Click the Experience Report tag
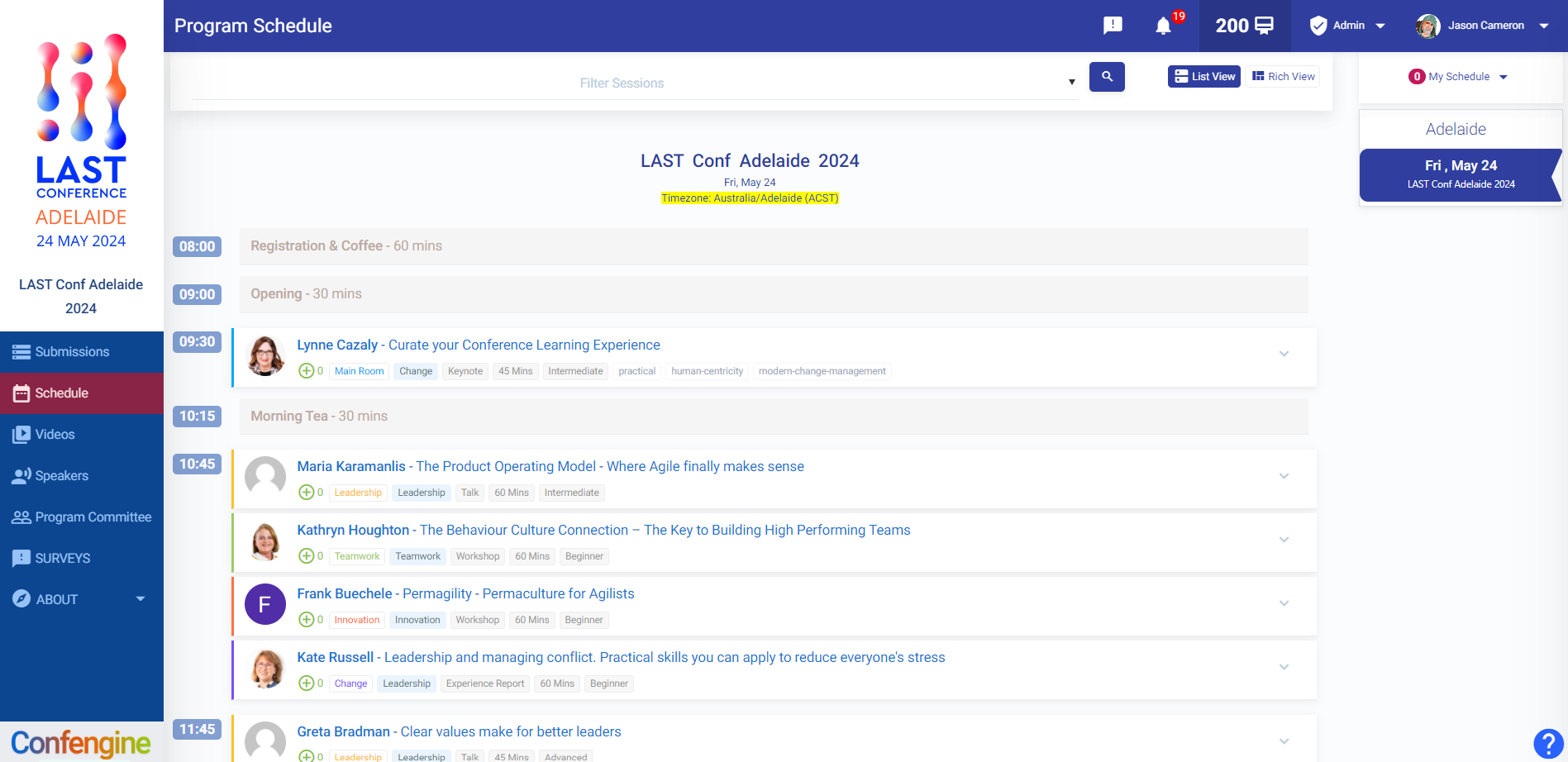 (x=485, y=683)
